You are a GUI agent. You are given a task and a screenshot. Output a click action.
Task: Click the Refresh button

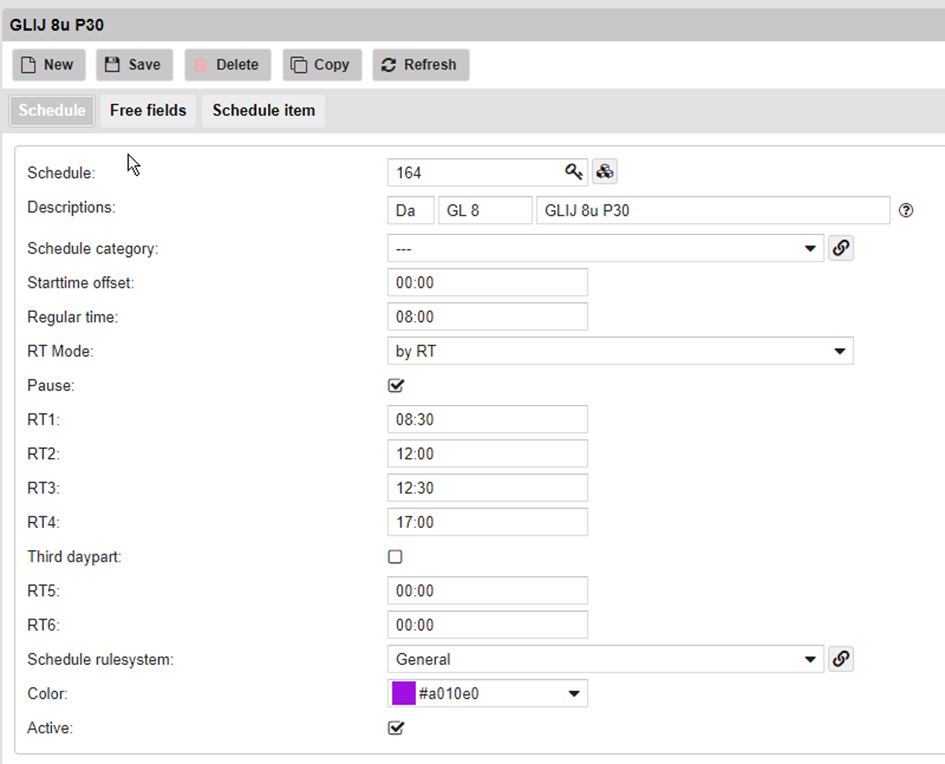[x=420, y=65]
